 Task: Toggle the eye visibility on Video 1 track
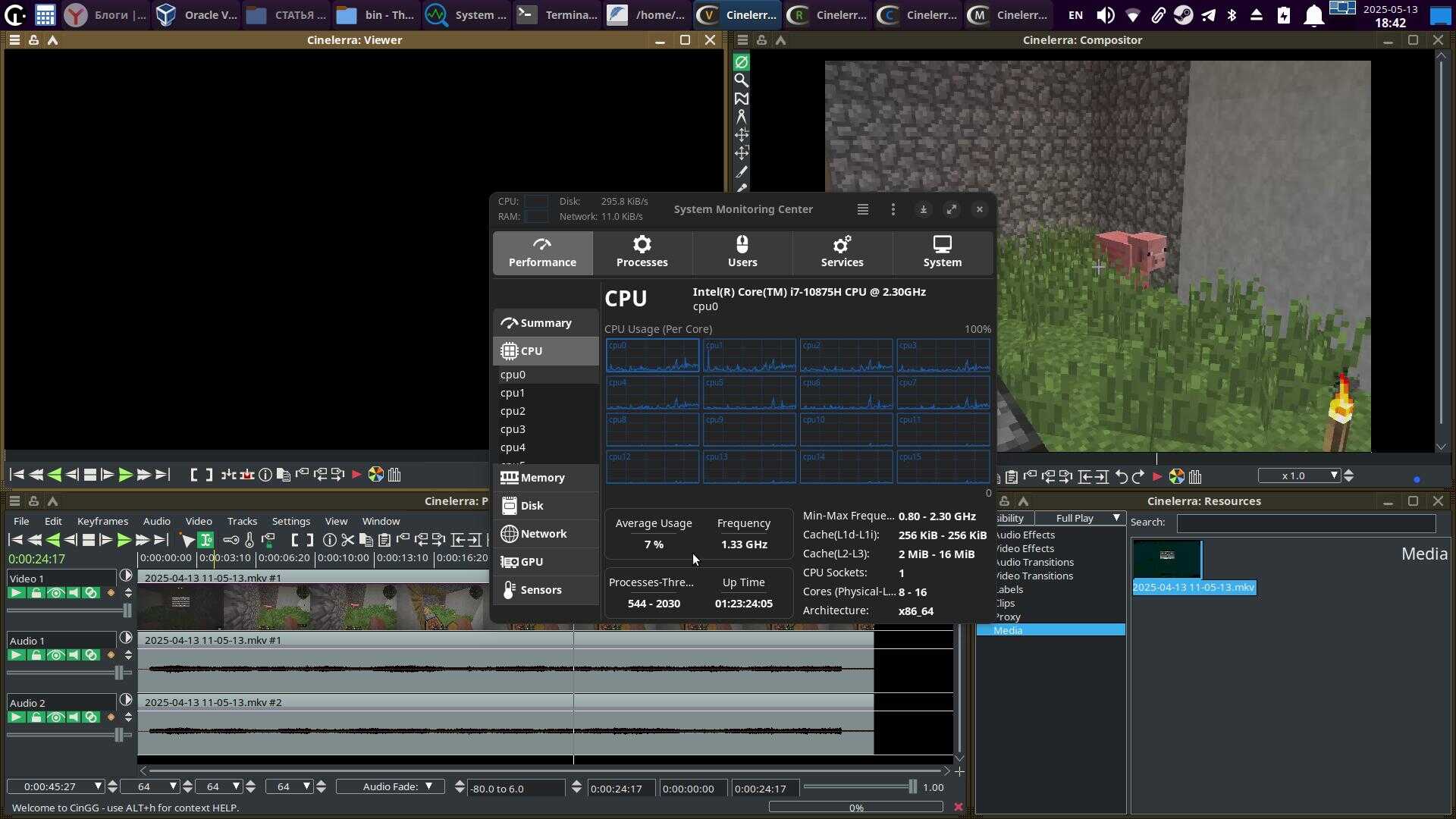55,593
